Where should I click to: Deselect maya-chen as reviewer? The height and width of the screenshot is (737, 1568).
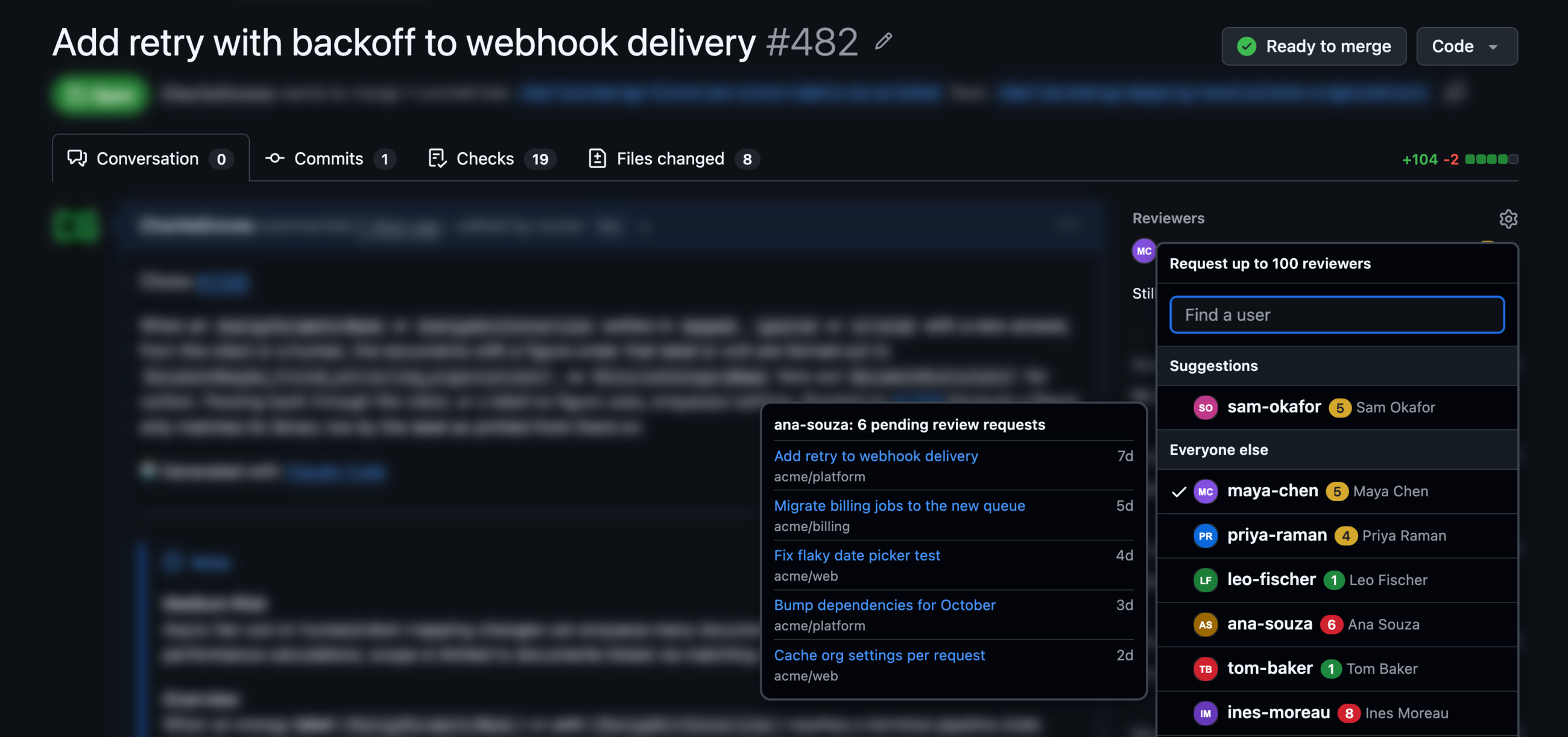click(1336, 491)
